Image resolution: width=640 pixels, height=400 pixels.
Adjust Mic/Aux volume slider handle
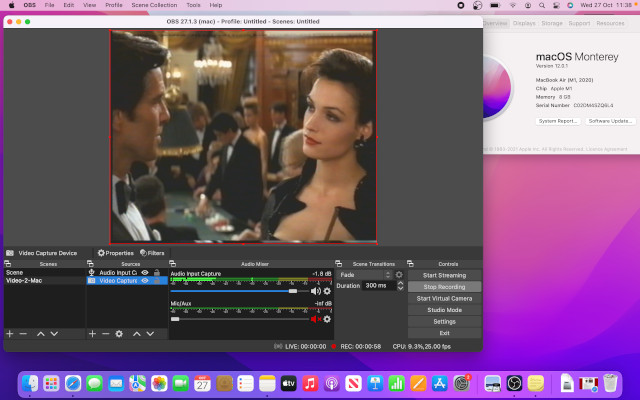pos(175,319)
